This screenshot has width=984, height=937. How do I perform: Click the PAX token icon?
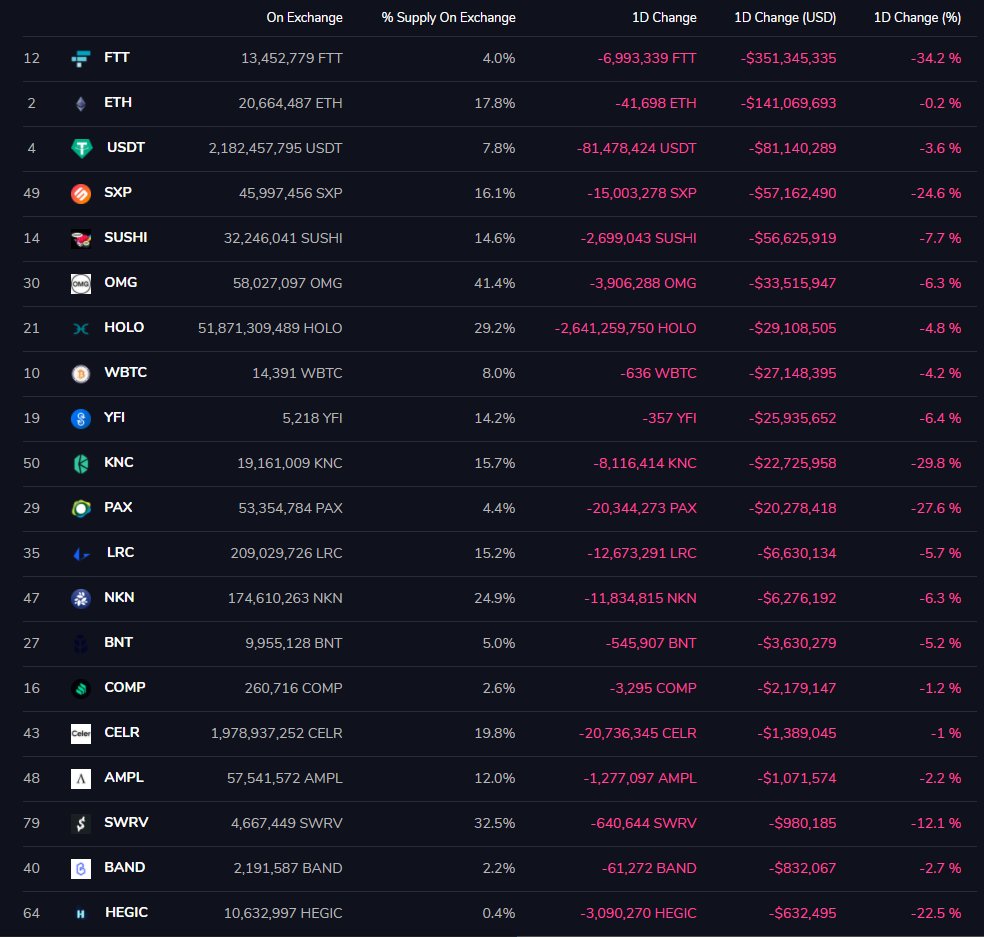[81, 508]
